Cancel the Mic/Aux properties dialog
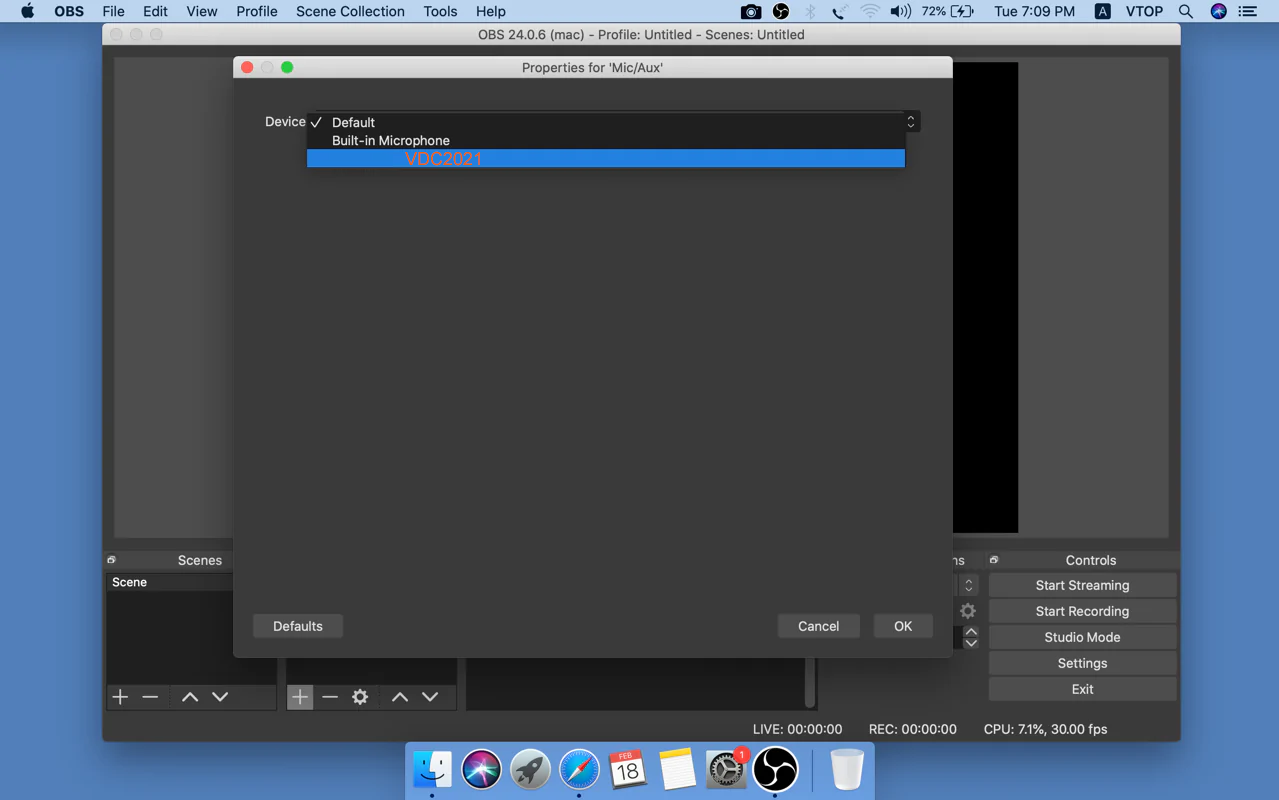 click(x=818, y=626)
